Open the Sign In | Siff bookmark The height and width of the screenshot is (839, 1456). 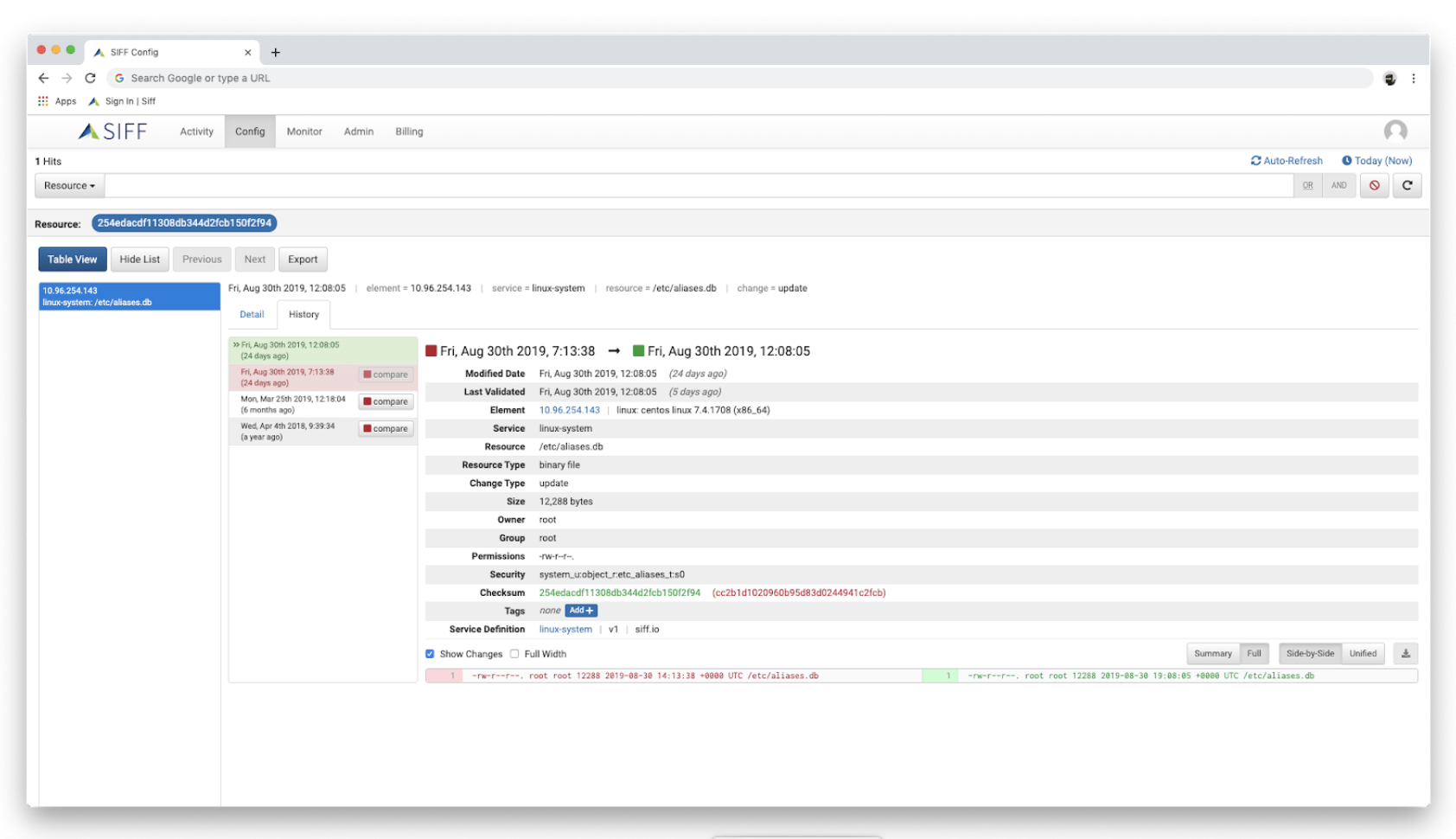tap(122, 101)
